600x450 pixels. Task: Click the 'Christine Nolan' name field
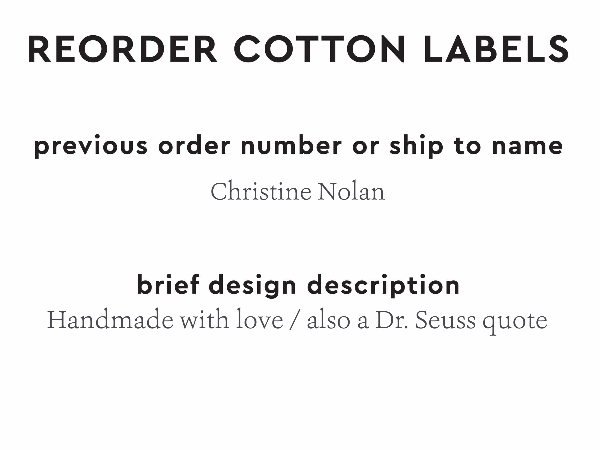click(297, 192)
